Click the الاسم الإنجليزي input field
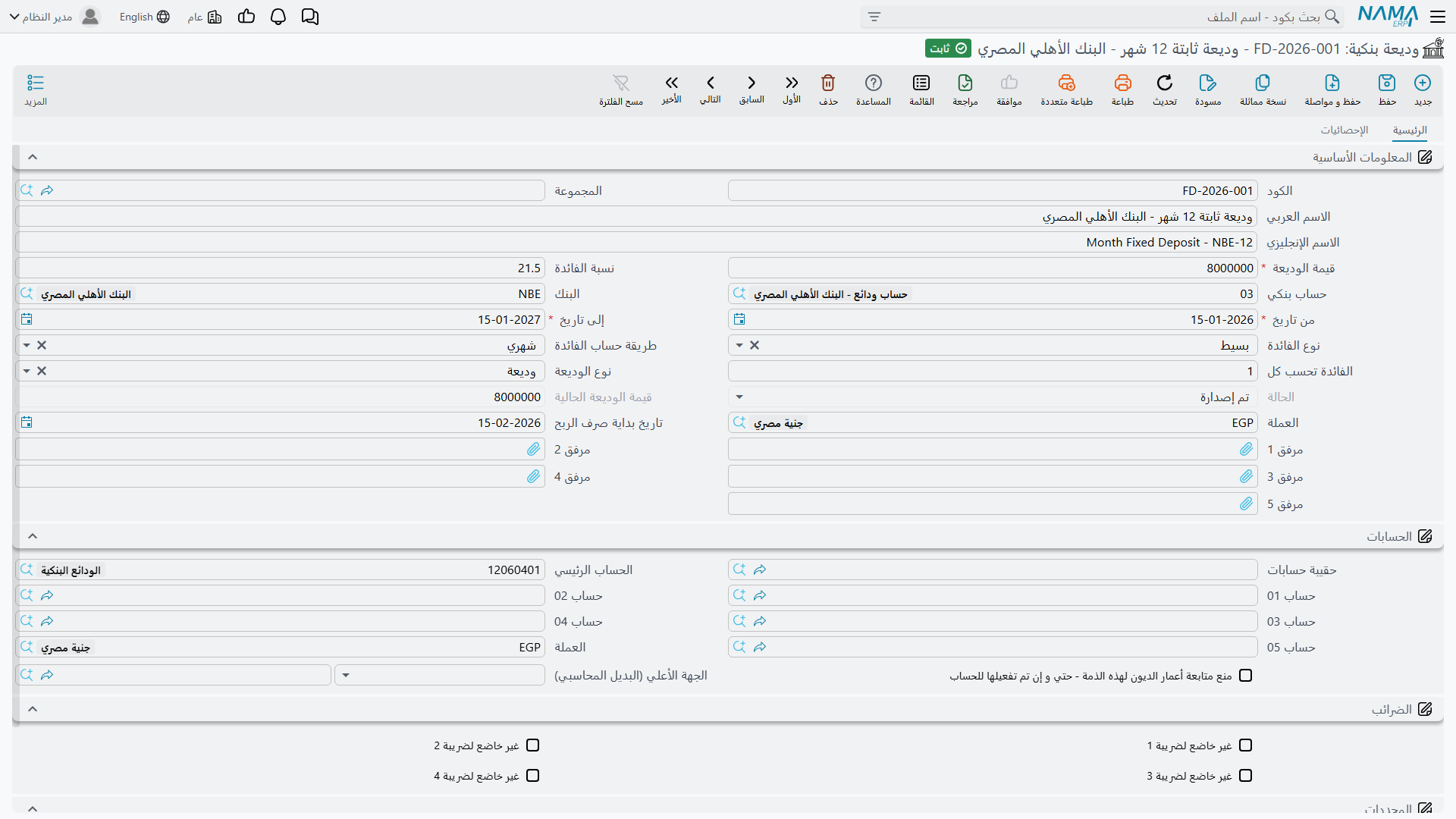The height and width of the screenshot is (819, 1456). coord(636,242)
